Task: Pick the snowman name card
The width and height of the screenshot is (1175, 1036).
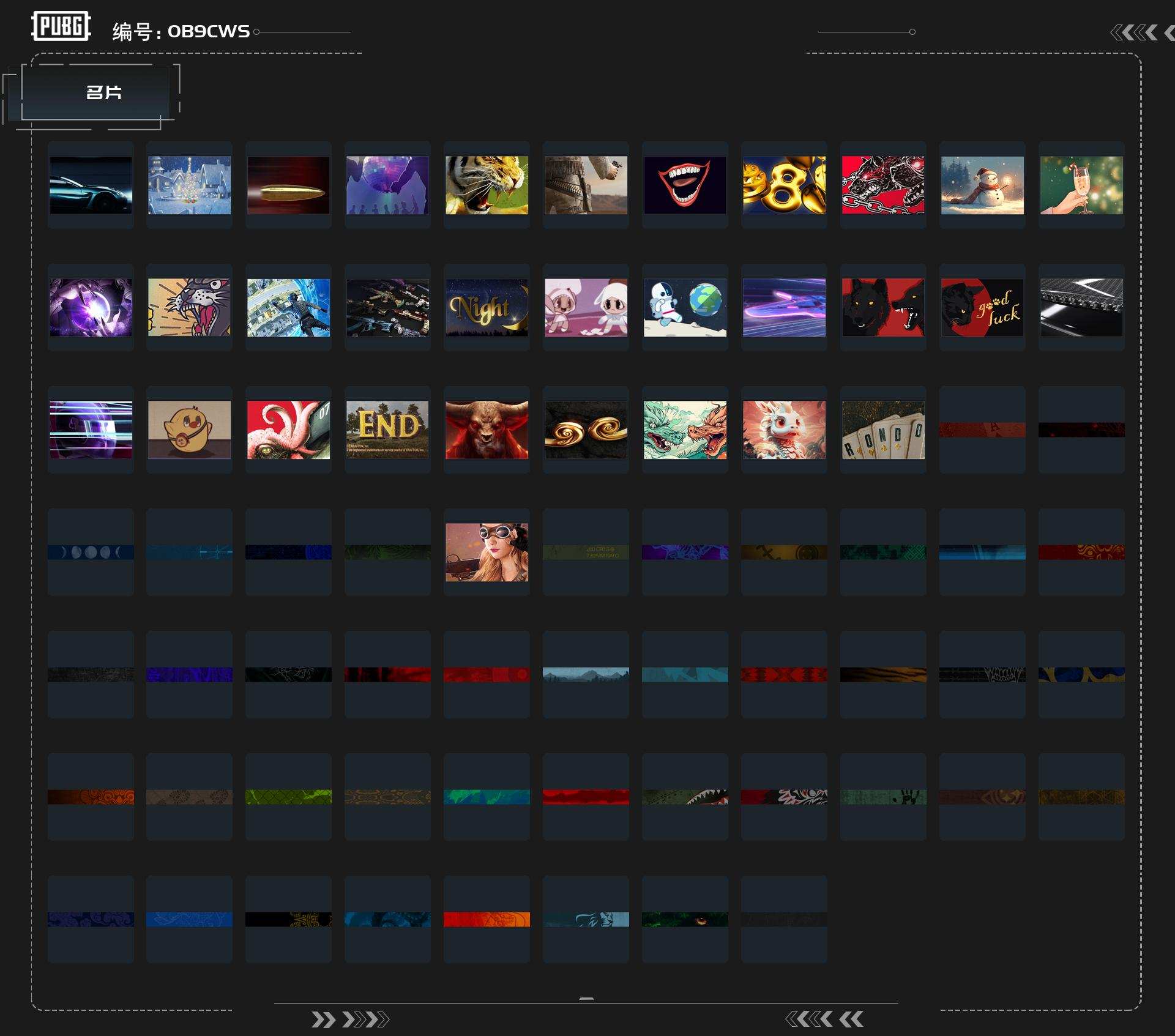Action: [x=982, y=185]
